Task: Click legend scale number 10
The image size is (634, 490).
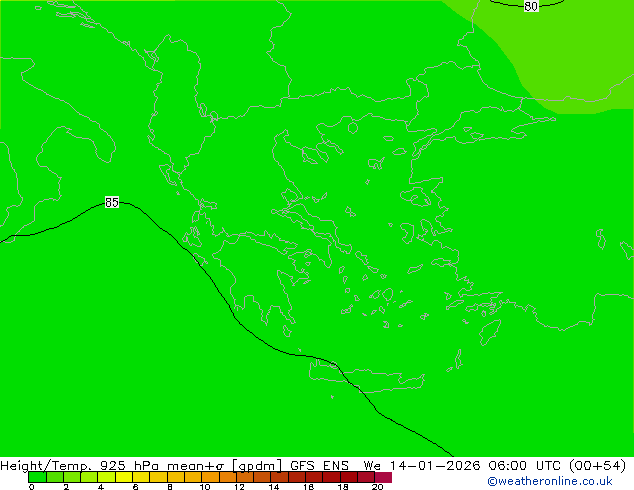Action: tap(205, 487)
